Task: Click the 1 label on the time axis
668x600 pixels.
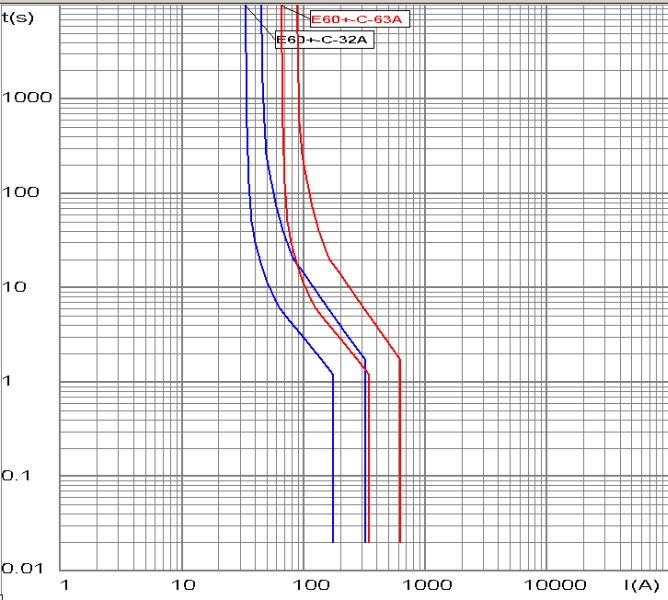Action: coord(8,381)
